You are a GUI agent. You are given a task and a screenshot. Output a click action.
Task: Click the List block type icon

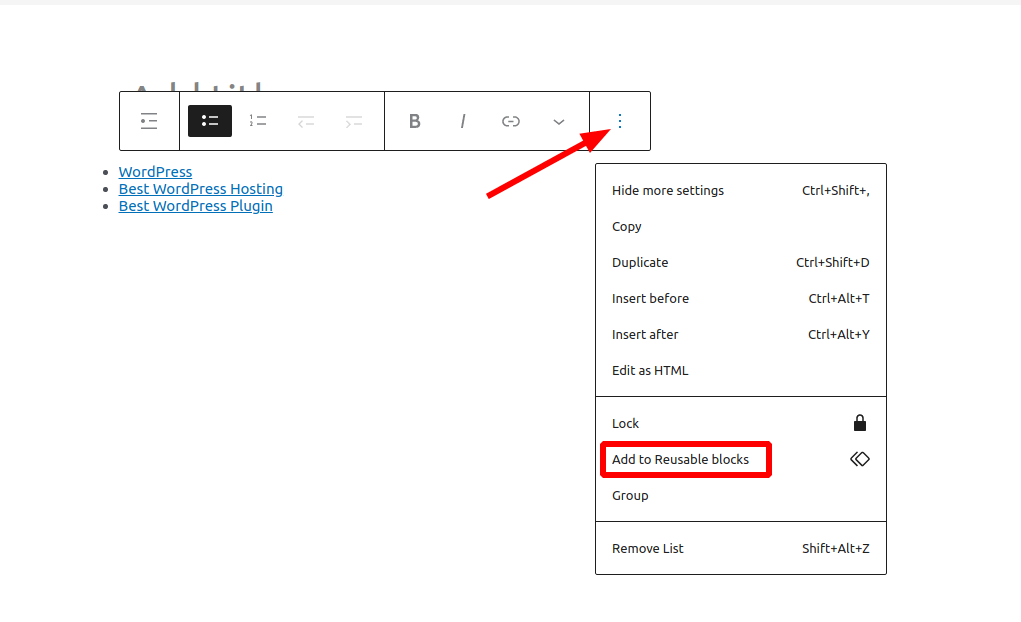pos(149,121)
